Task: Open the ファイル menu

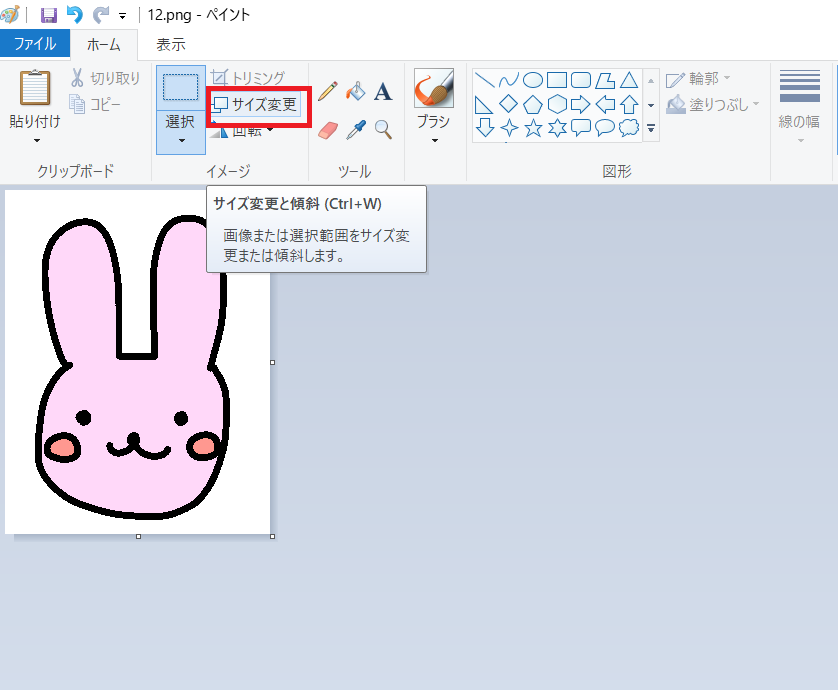Action: (x=35, y=43)
